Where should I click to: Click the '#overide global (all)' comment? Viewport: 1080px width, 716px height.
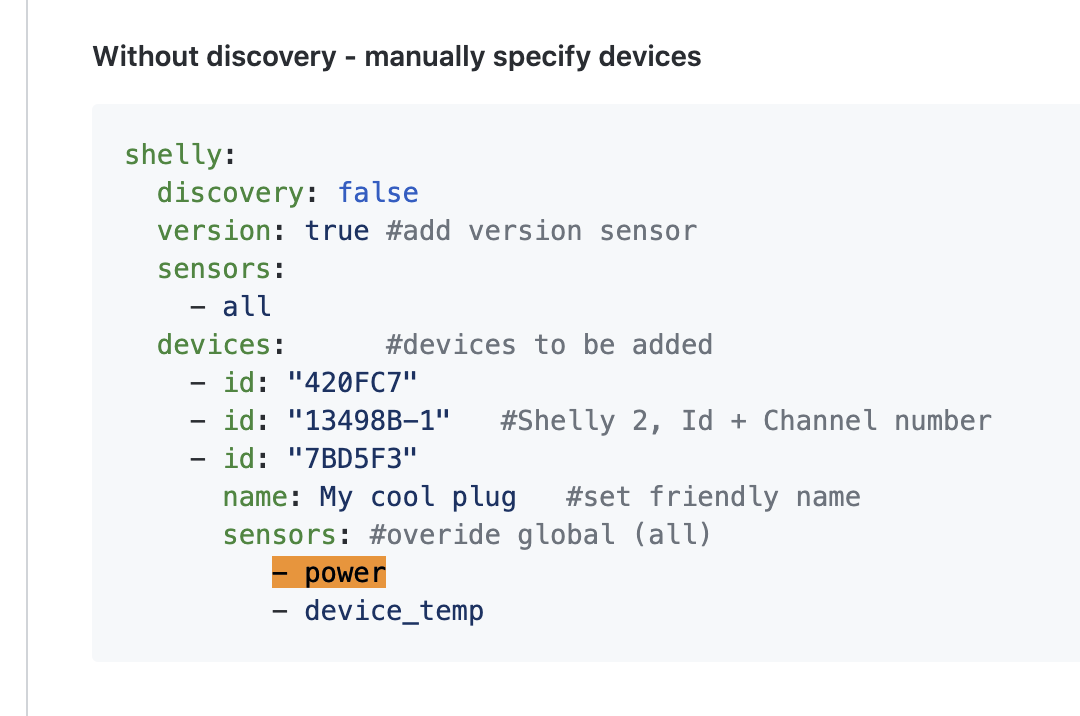pyautogui.click(x=541, y=534)
